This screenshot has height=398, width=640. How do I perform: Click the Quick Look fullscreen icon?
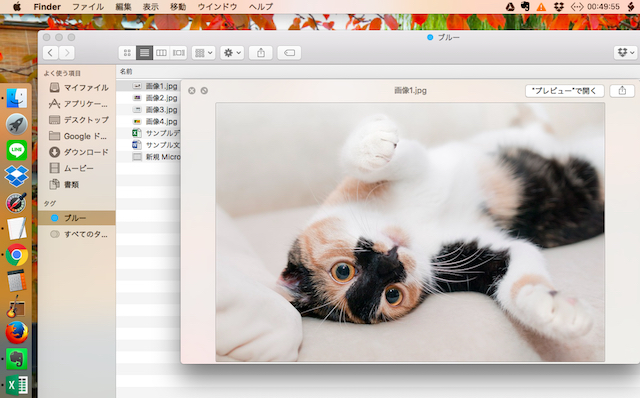tap(204, 91)
